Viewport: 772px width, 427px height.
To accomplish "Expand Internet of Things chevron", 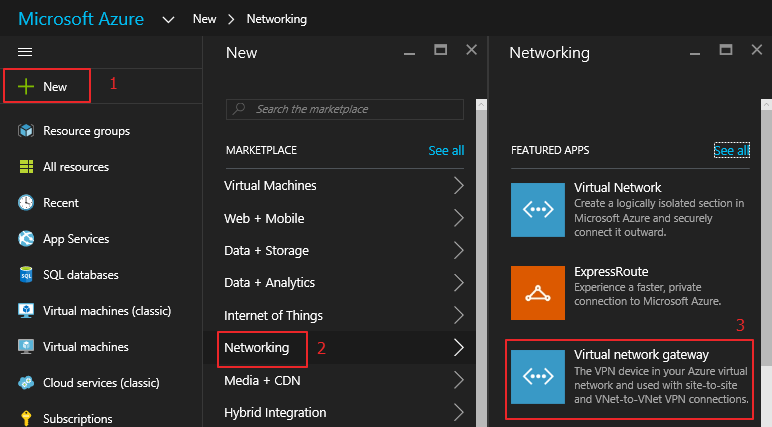I will tap(458, 315).
